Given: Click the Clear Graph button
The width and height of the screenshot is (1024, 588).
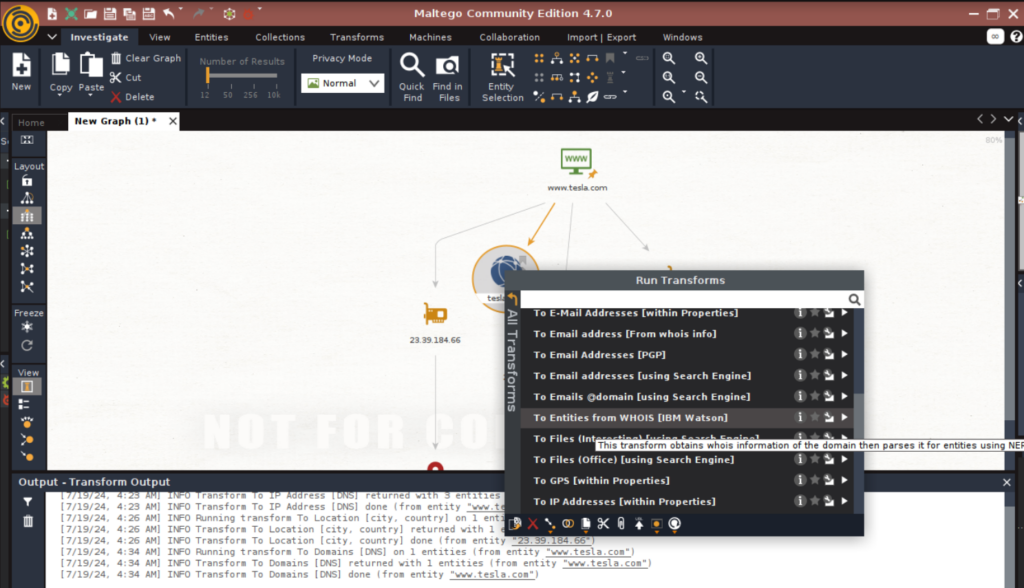Looking at the screenshot, I should [x=146, y=58].
